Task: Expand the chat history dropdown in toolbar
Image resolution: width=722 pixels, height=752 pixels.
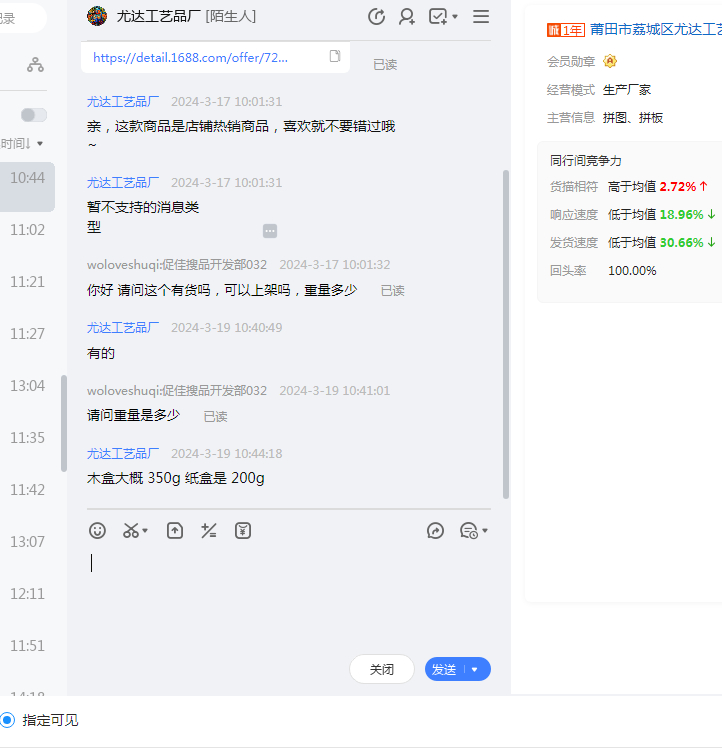Action: pyautogui.click(x=485, y=531)
